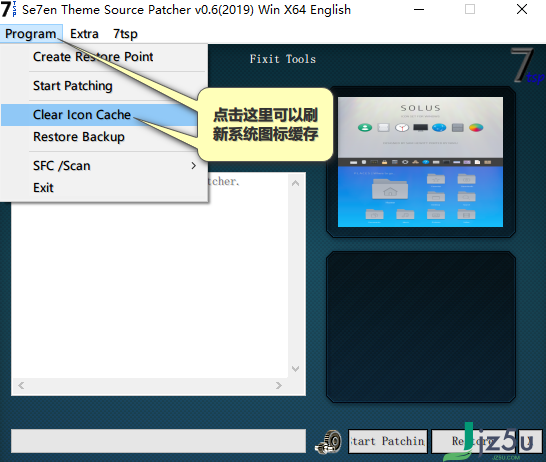Click the Start Patching button at bottom
Viewport: 546px width, 462px height.
click(388, 441)
